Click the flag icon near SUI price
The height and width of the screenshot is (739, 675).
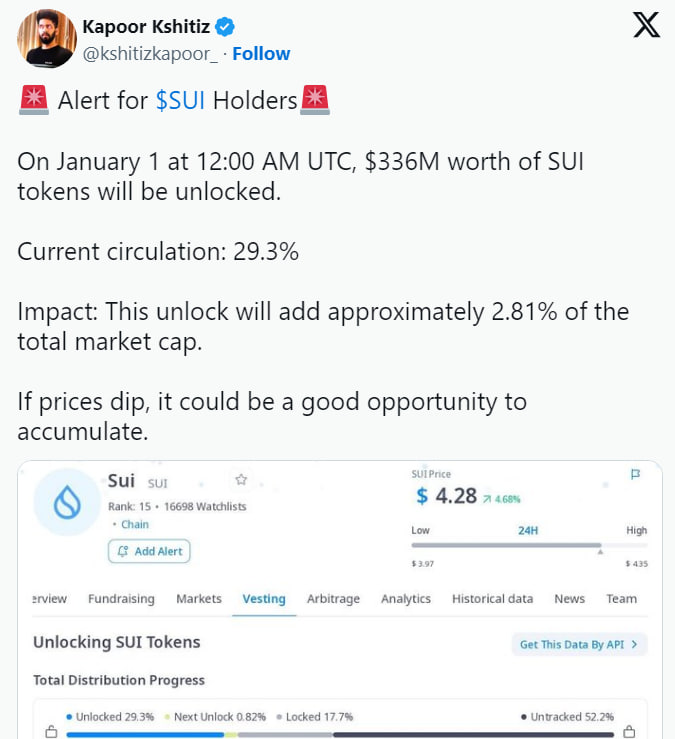tap(635, 476)
